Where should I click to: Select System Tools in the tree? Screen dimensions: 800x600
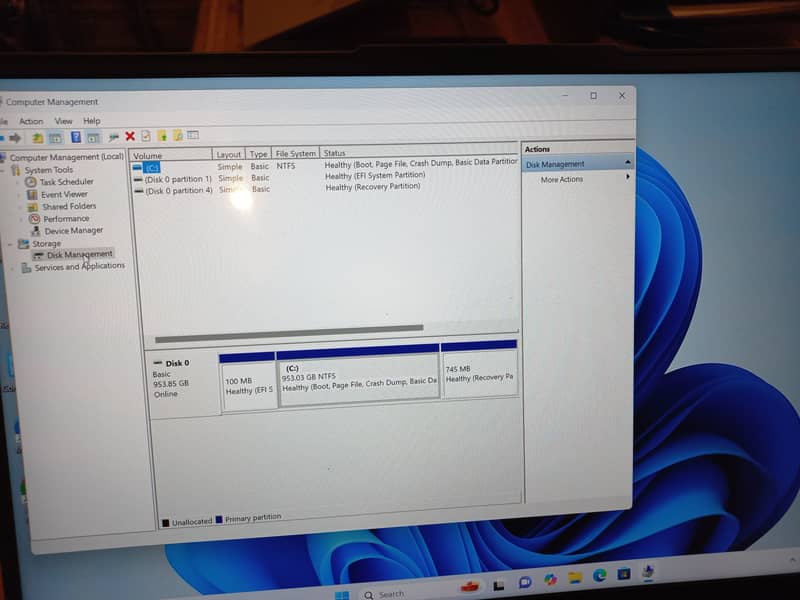pyautogui.click(x=48, y=170)
